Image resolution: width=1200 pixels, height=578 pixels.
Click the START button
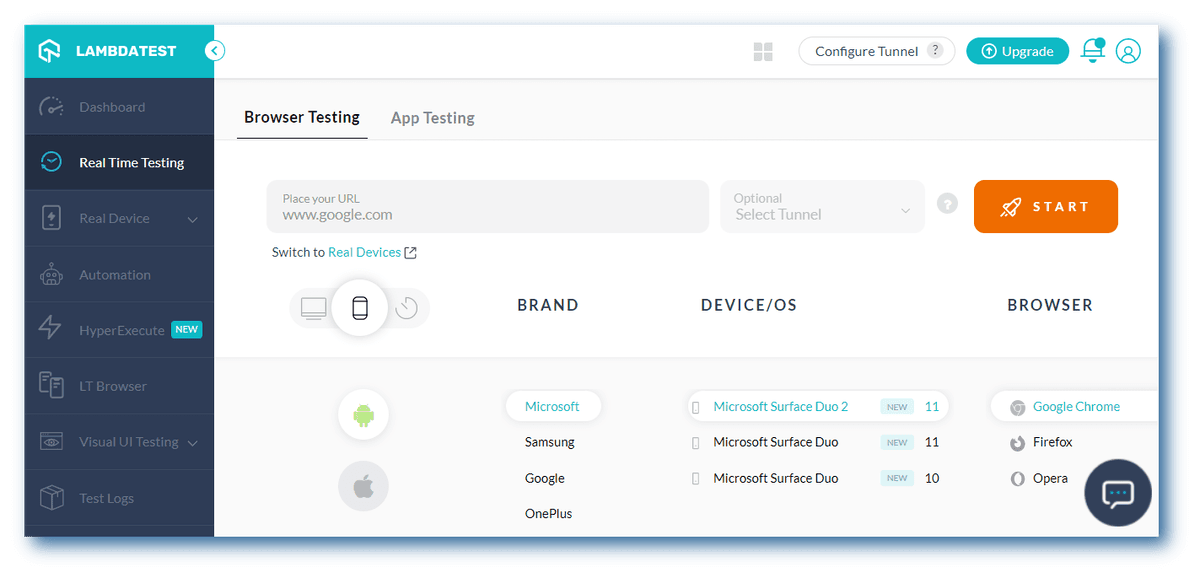point(1046,206)
